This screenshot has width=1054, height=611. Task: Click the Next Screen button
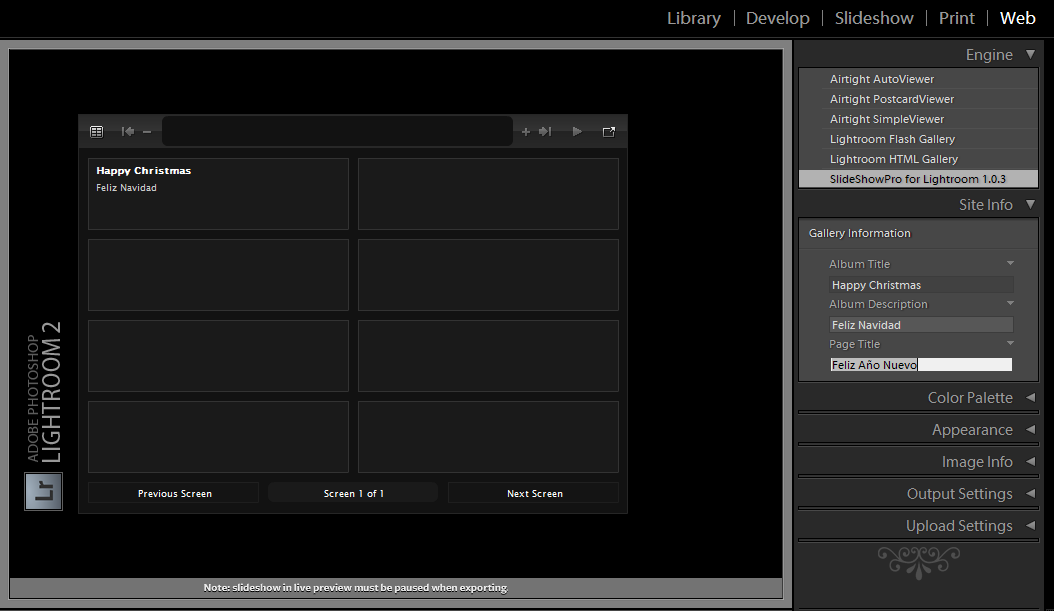pyautogui.click(x=534, y=493)
